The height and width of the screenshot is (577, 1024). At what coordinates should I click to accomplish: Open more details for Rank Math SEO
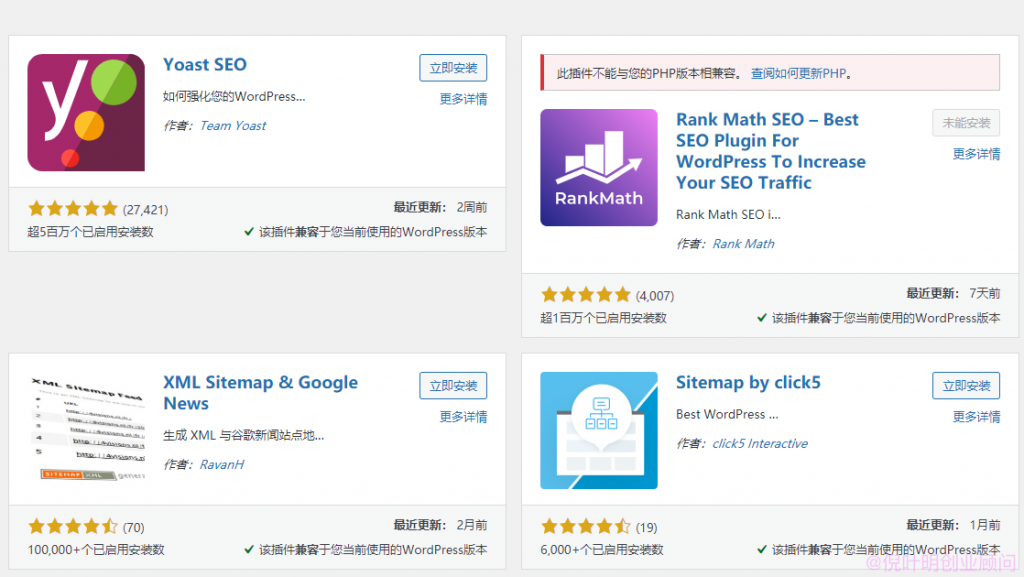976,154
